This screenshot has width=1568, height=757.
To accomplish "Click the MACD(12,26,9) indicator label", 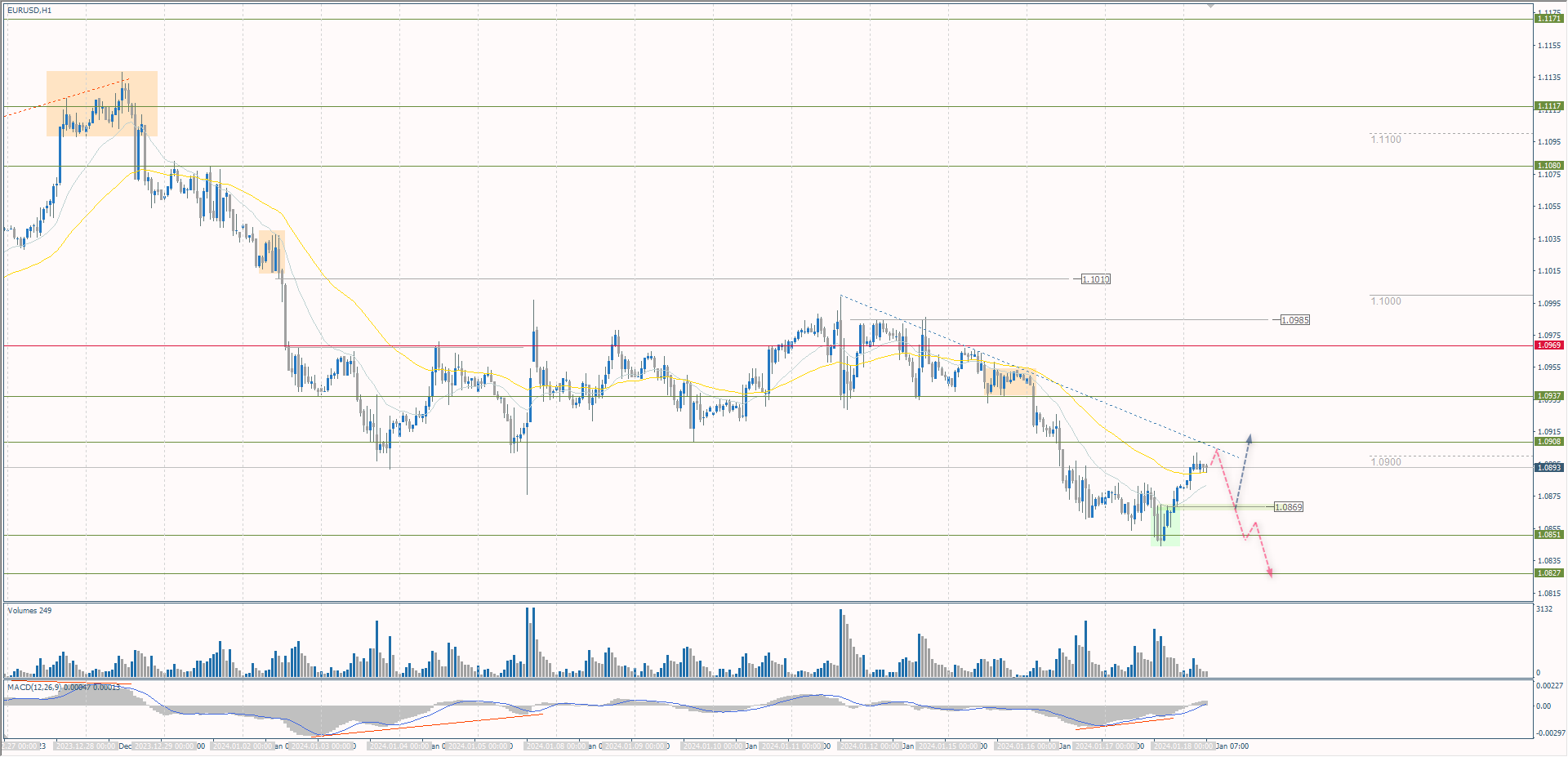I will tap(63, 688).
